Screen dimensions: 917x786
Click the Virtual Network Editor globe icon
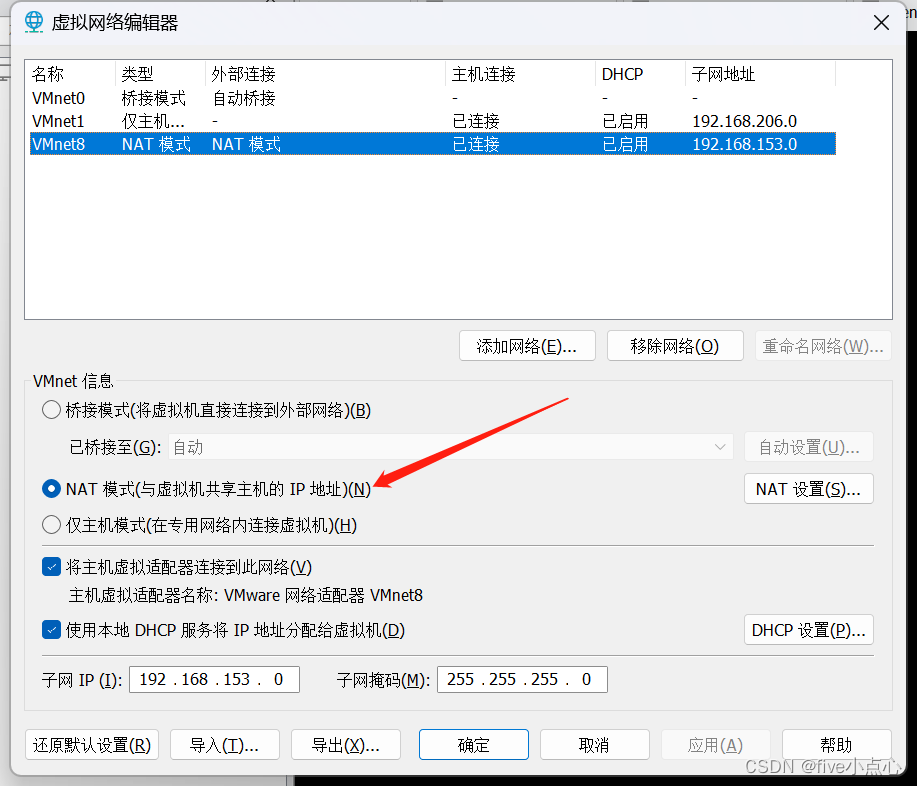point(34,22)
